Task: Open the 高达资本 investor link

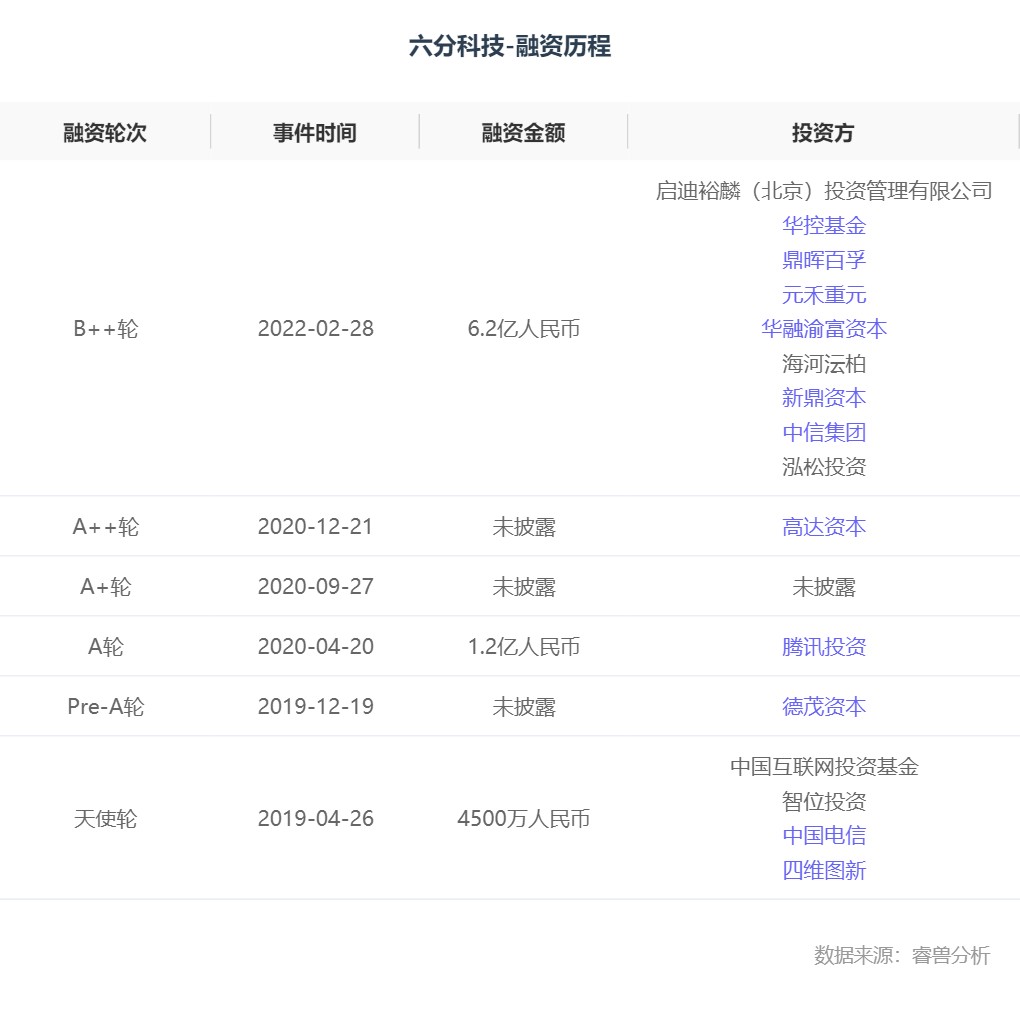Action: click(824, 526)
